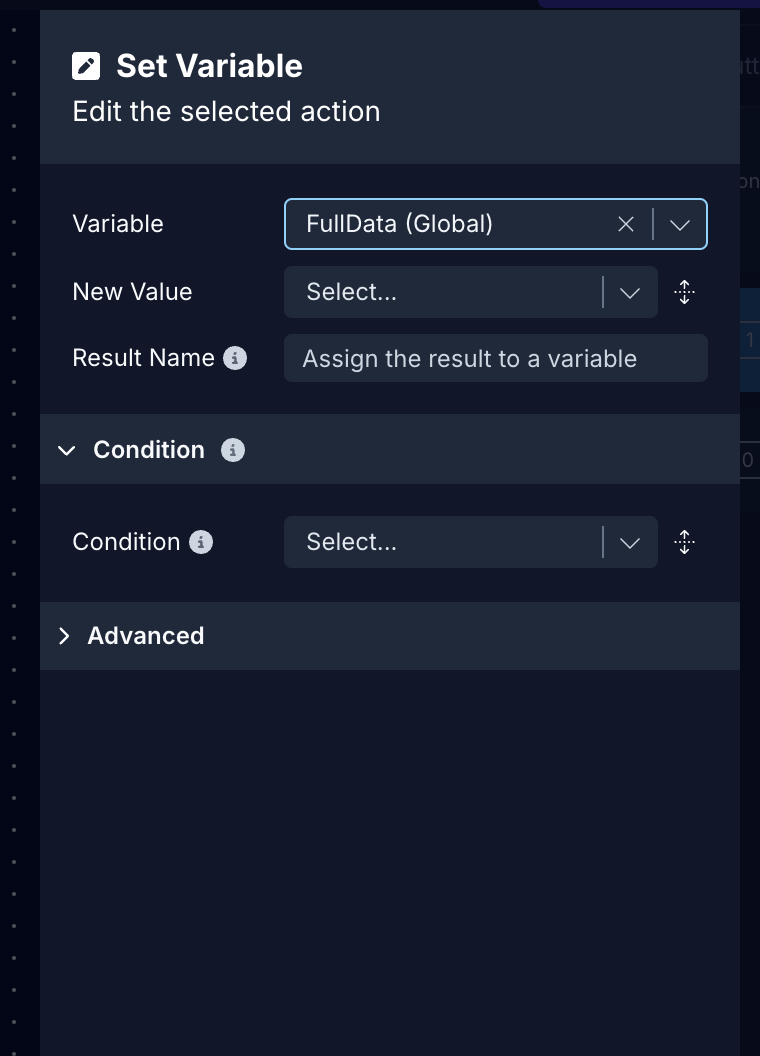760x1056 pixels.
Task: Click info icon beside Condition section header
Action: [233, 450]
